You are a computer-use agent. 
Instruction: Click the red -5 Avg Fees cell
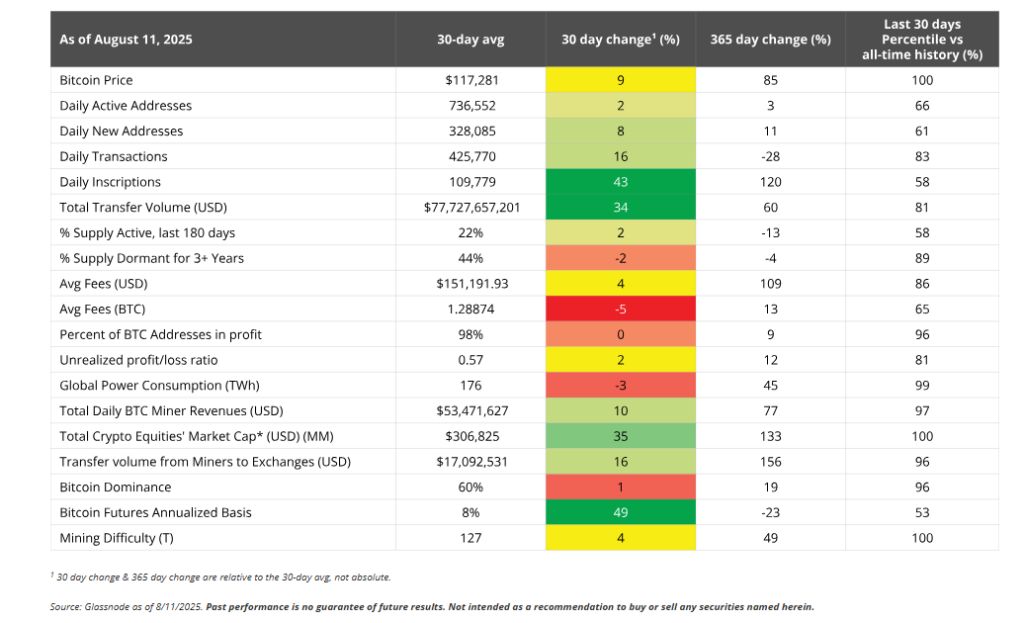point(620,309)
